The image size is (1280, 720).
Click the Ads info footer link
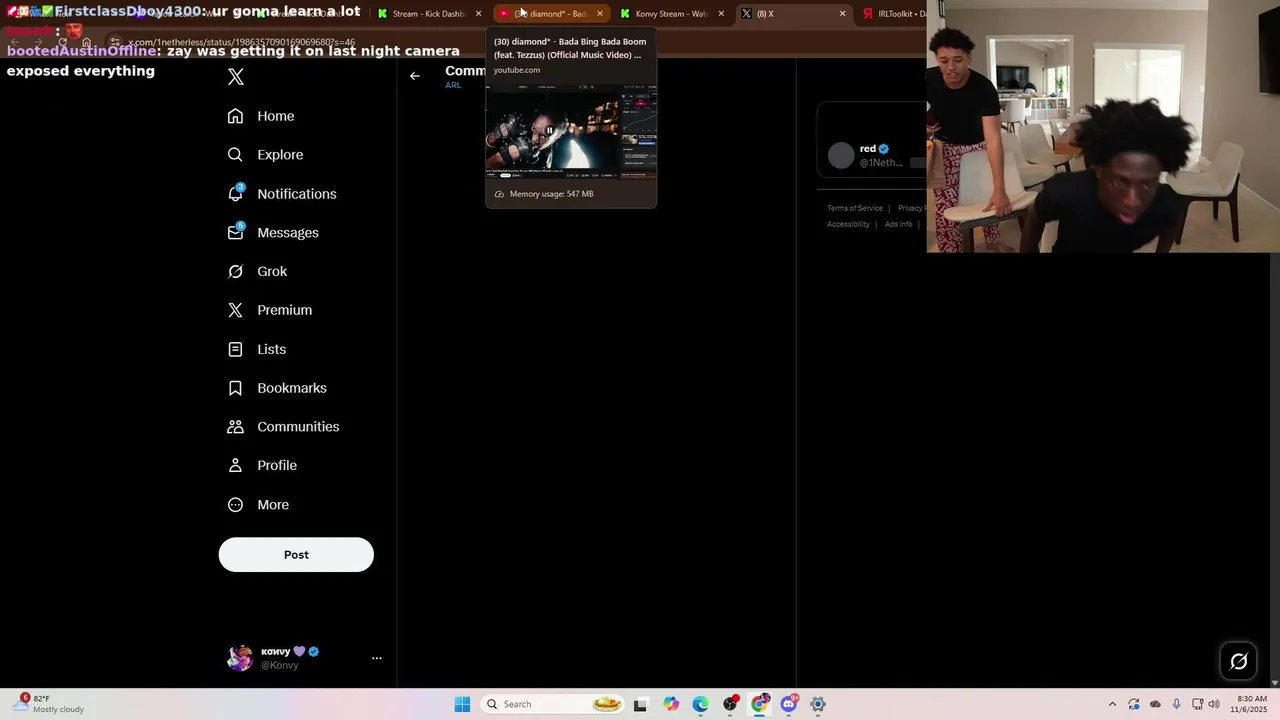(x=898, y=224)
